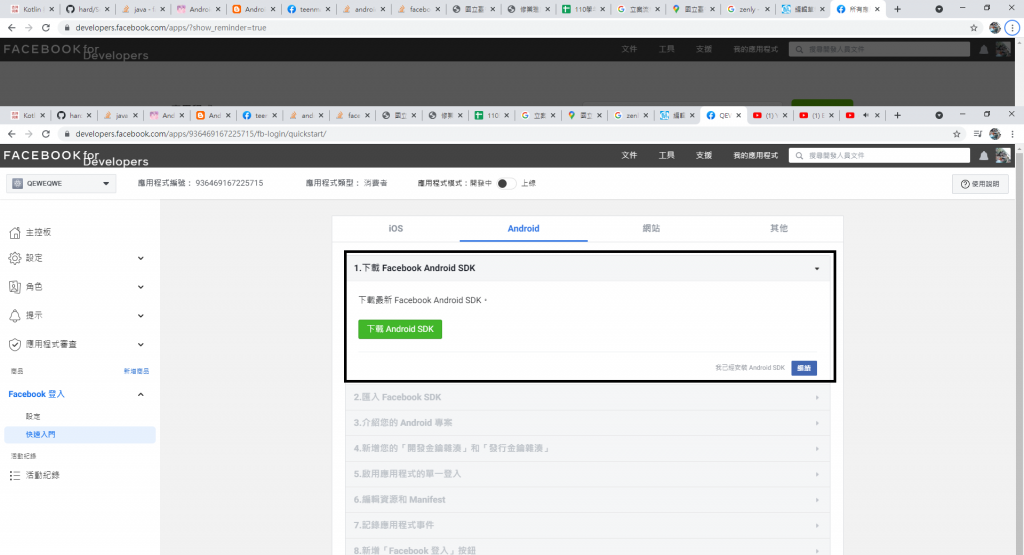
Task: Select the iOS platform tab
Action: [x=396, y=229]
